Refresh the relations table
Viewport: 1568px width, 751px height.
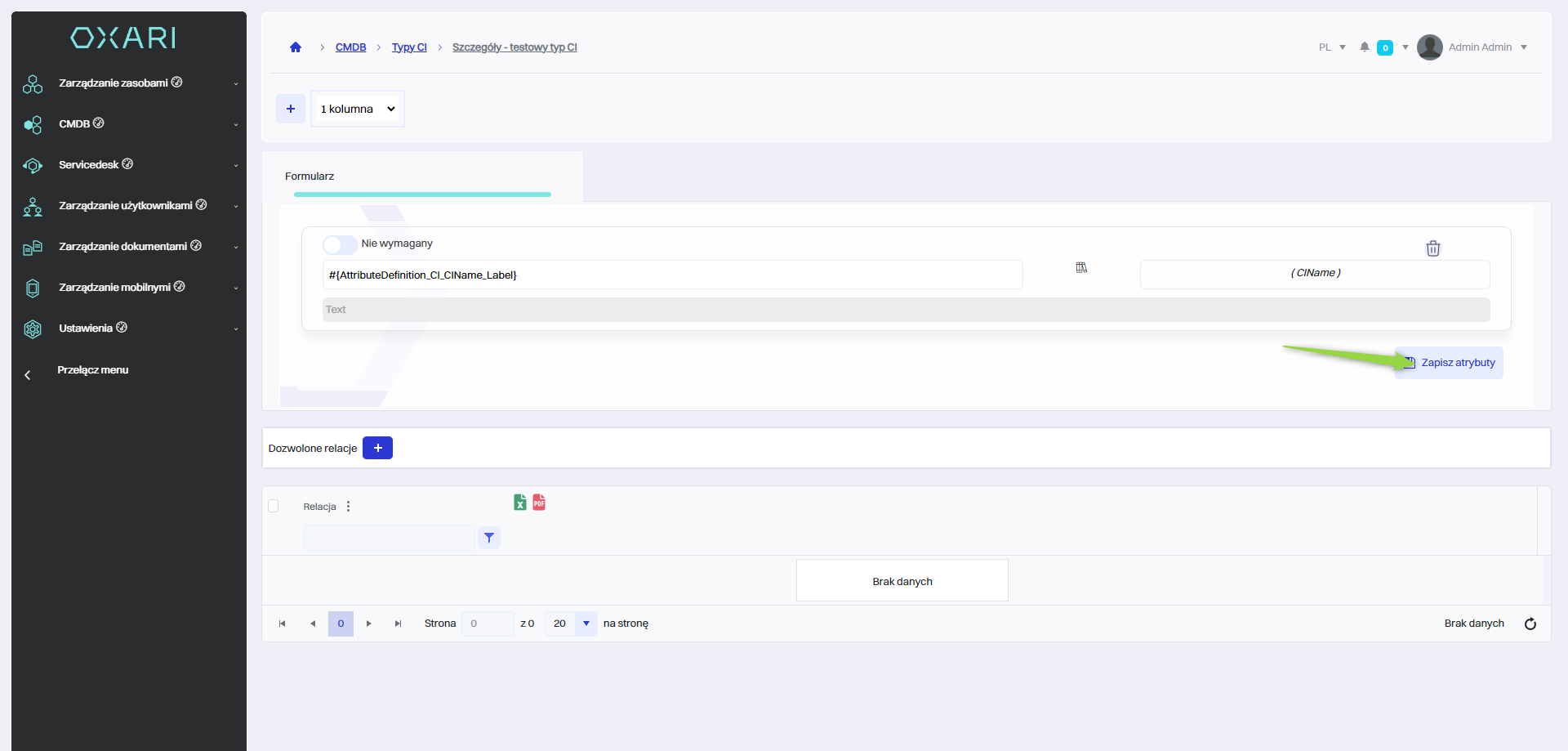(1530, 624)
